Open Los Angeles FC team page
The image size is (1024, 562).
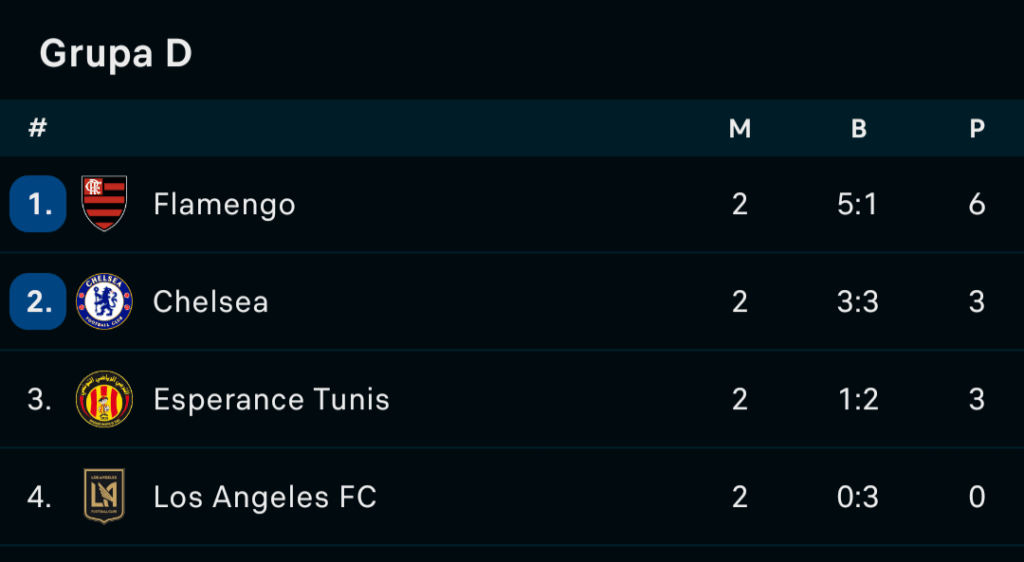(x=264, y=497)
